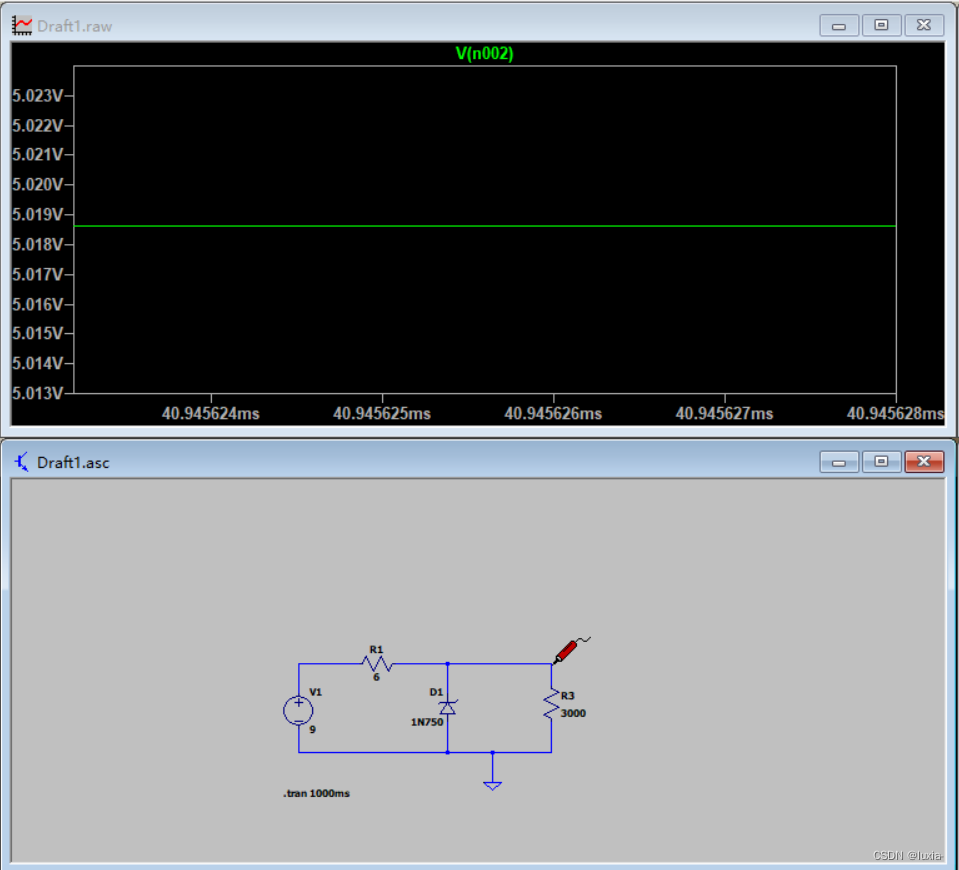Click the D1 reference label
Image resolution: width=959 pixels, height=870 pixels.
[436, 692]
